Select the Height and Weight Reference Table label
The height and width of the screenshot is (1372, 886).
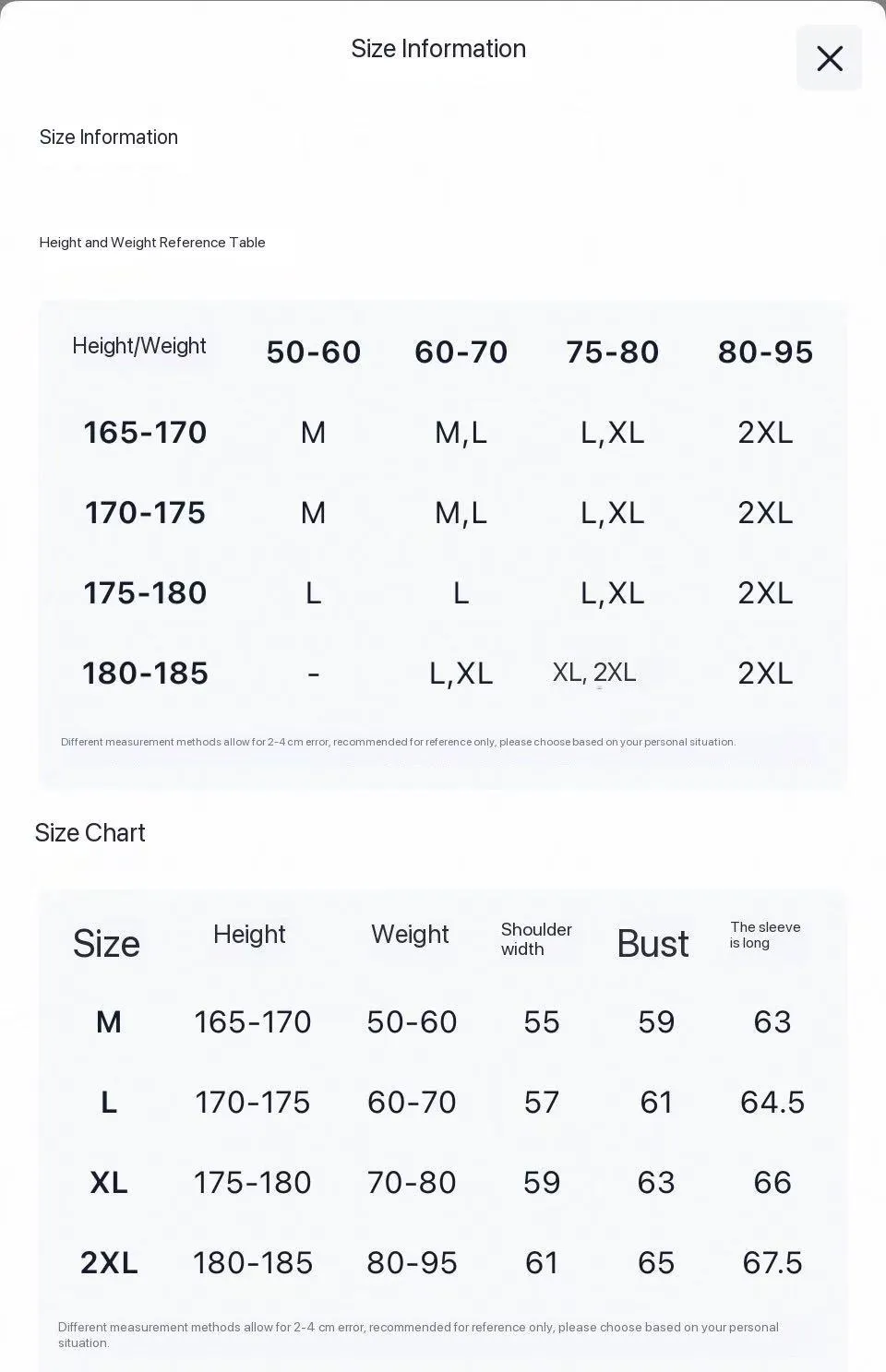152,243
